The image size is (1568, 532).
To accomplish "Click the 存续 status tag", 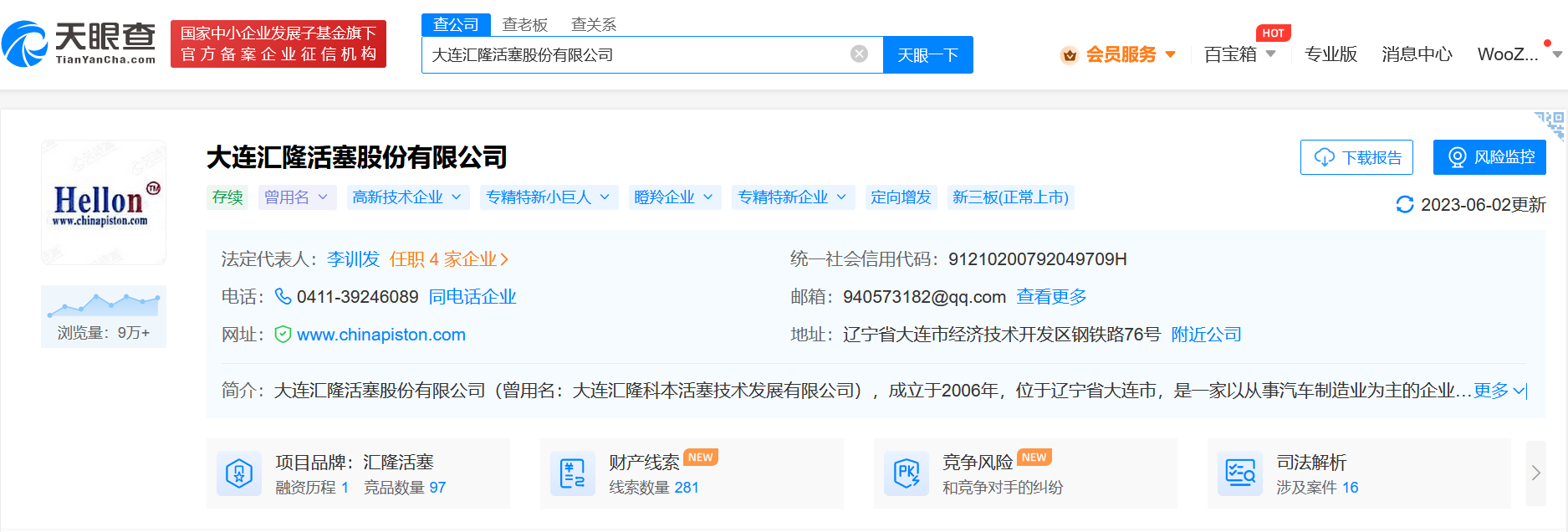I will [227, 197].
